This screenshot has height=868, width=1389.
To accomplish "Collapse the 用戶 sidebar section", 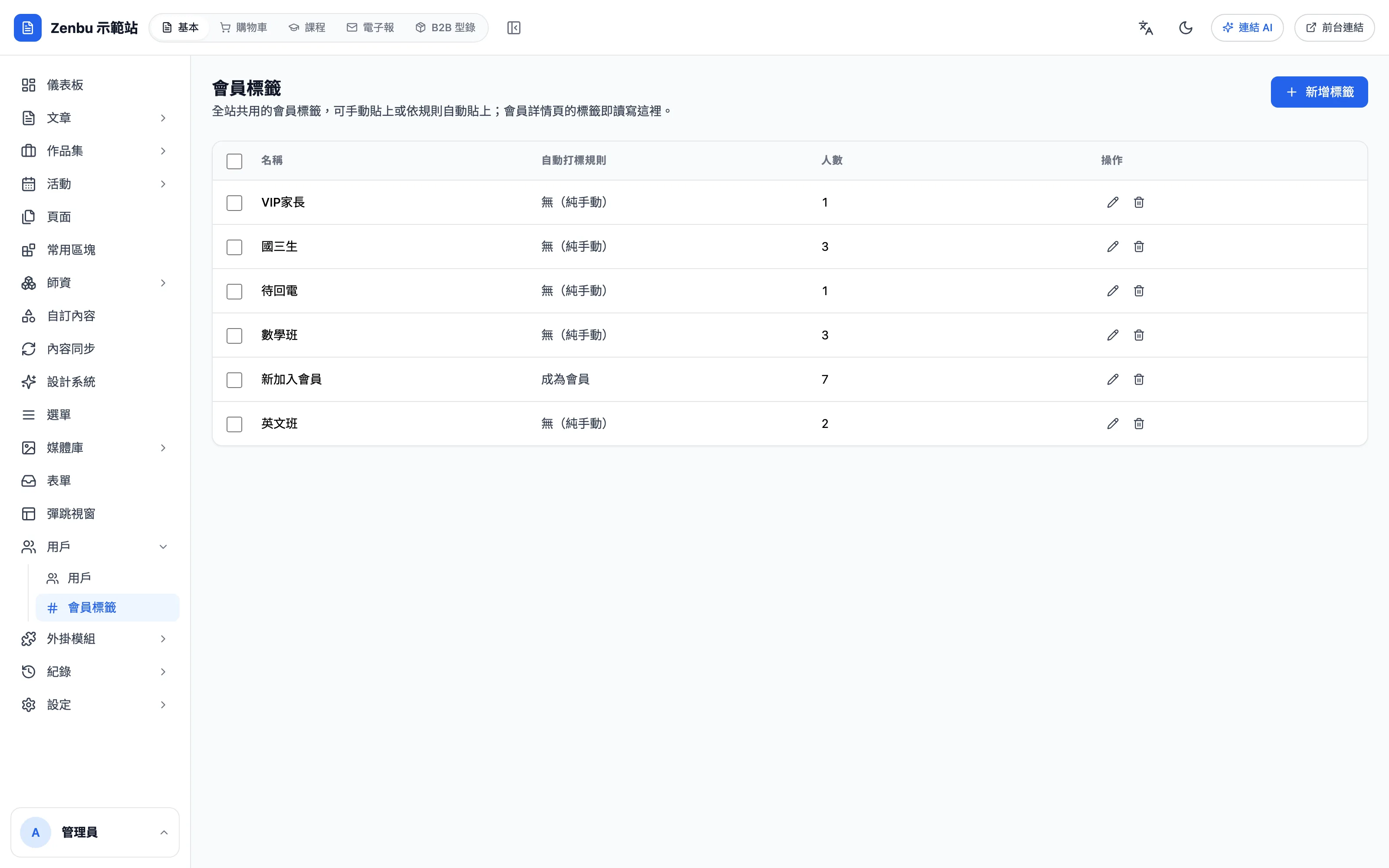I will tap(95, 546).
